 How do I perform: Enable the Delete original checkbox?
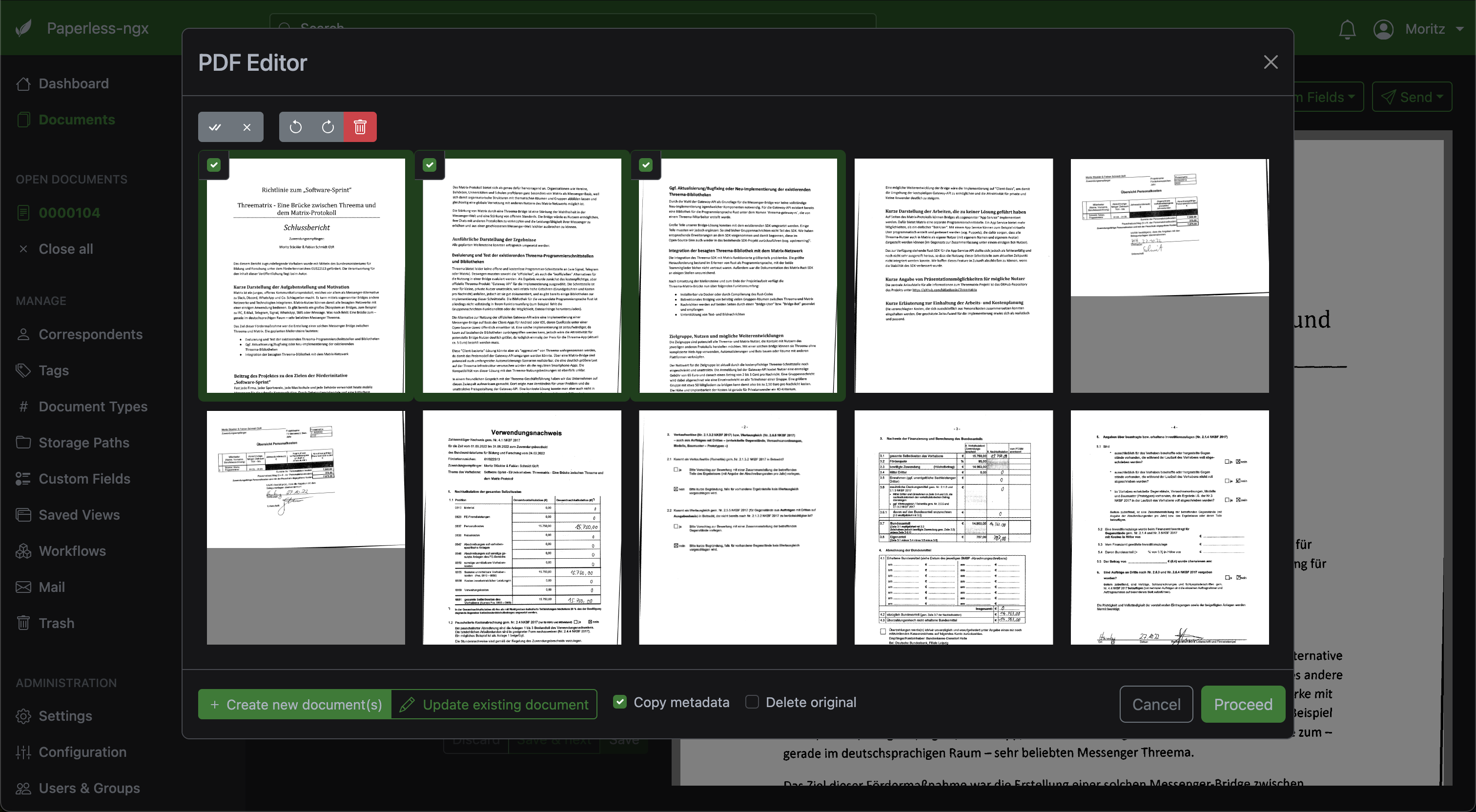coord(752,702)
